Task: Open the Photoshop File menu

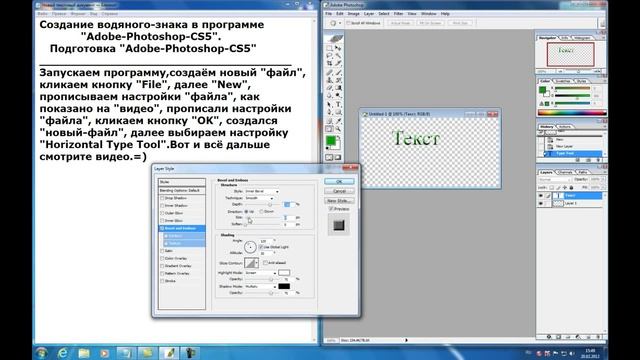Action: click(329, 14)
